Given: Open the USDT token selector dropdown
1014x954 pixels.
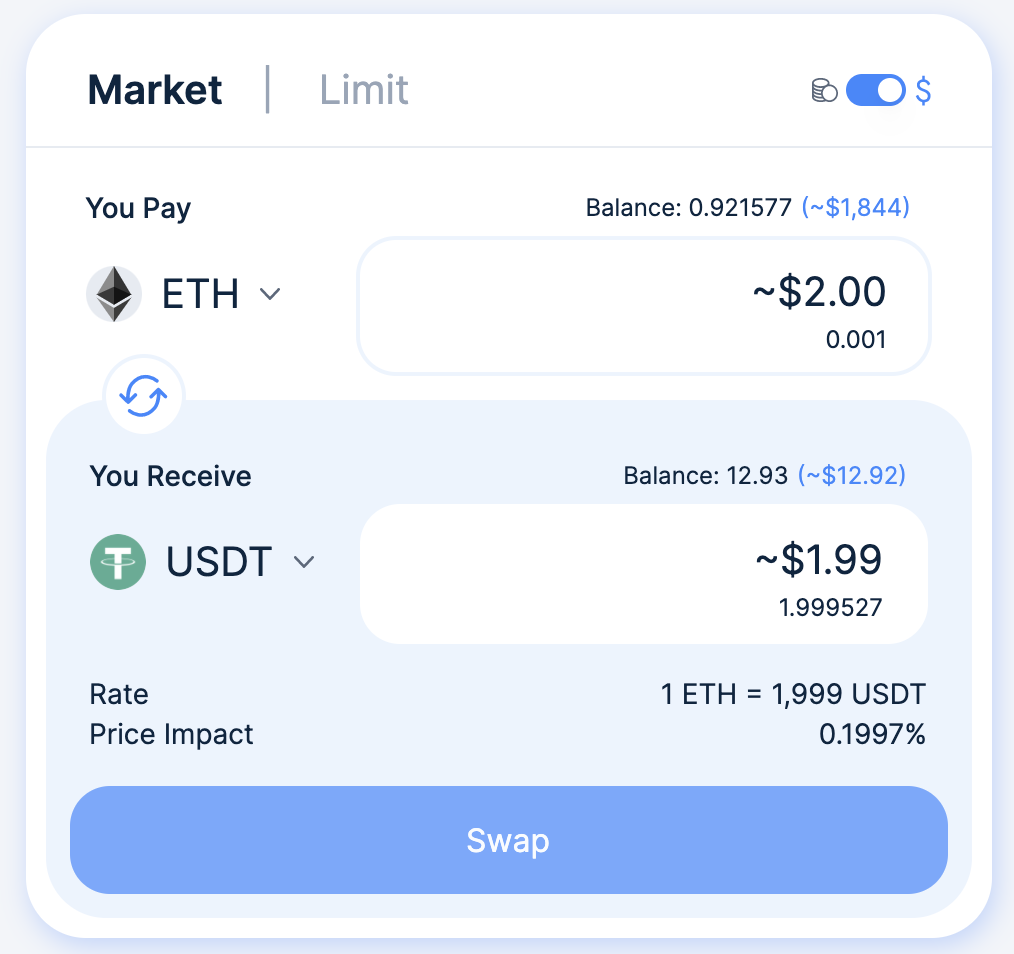Looking at the screenshot, I should 303,562.
